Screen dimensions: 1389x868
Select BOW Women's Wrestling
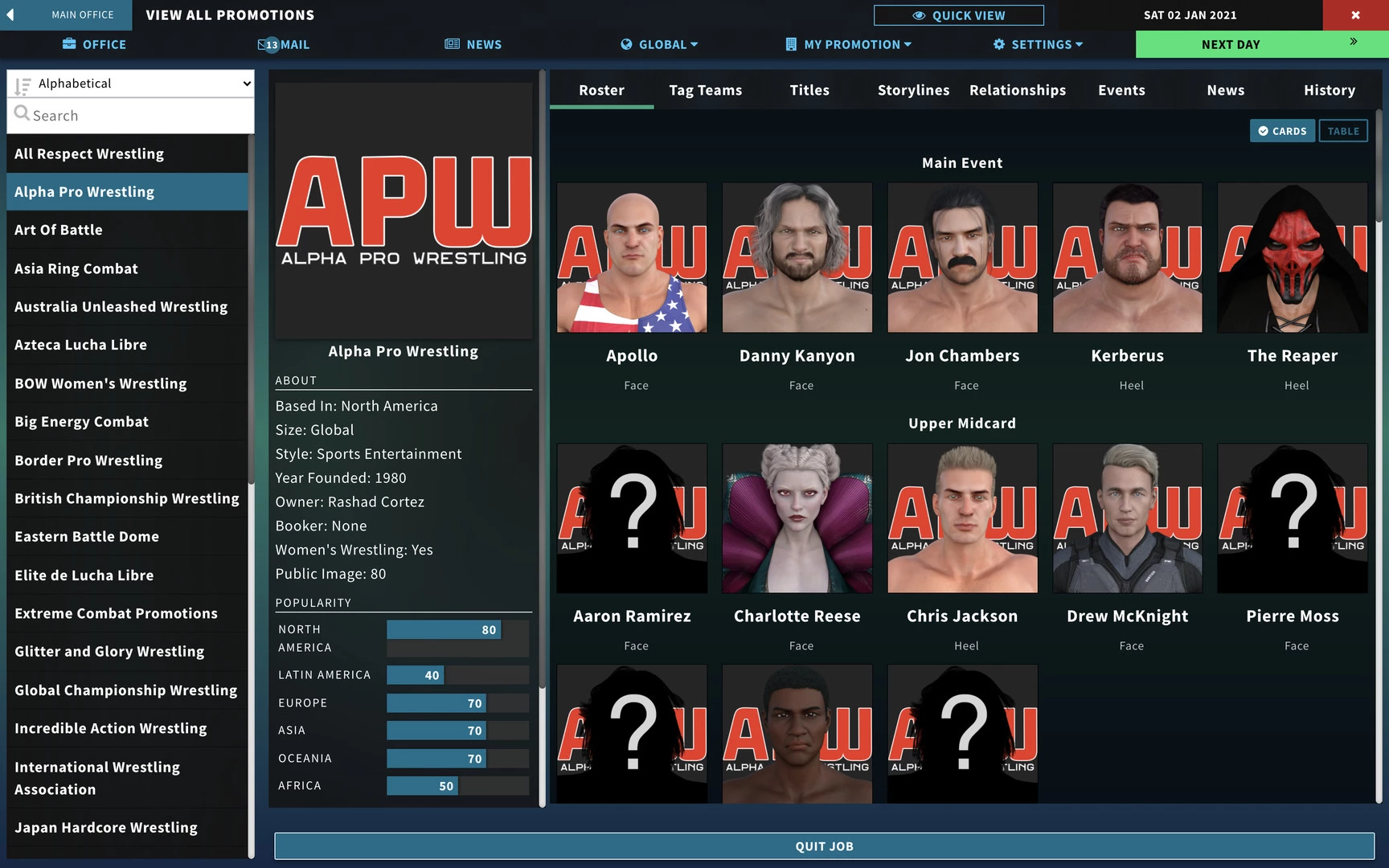click(127, 383)
